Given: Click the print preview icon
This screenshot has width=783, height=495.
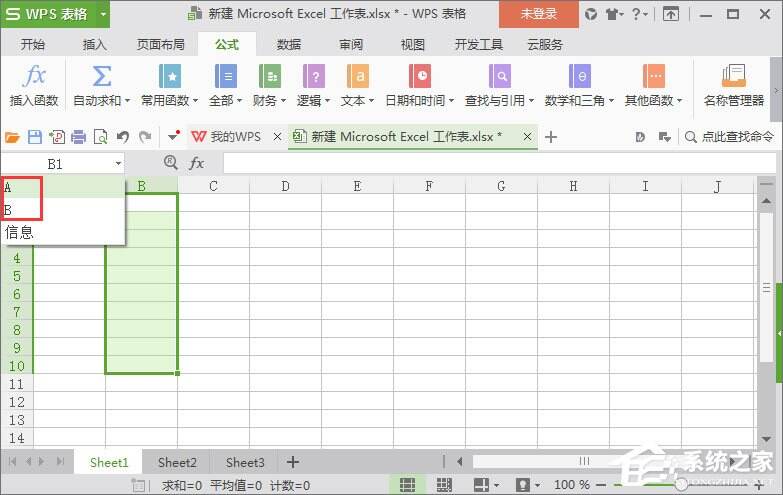Looking at the screenshot, I should (x=101, y=137).
